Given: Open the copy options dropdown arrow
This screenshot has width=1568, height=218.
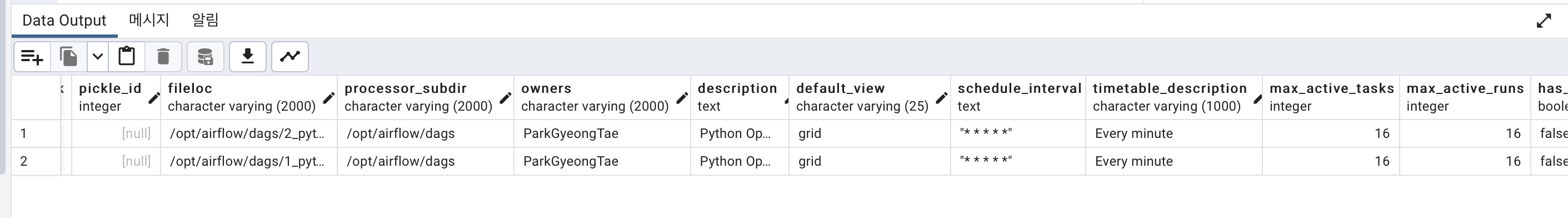Looking at the screenshot, I should tap(97, 57).
